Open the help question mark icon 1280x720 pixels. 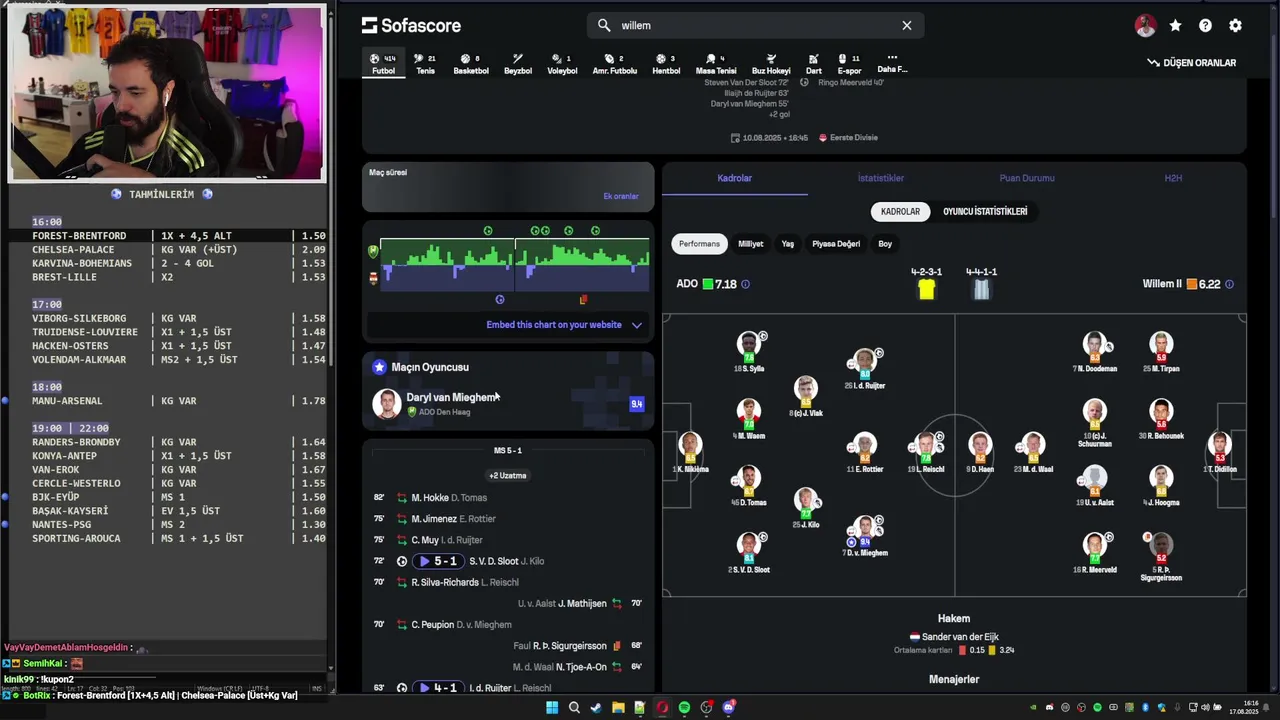tap(1205, 25)
